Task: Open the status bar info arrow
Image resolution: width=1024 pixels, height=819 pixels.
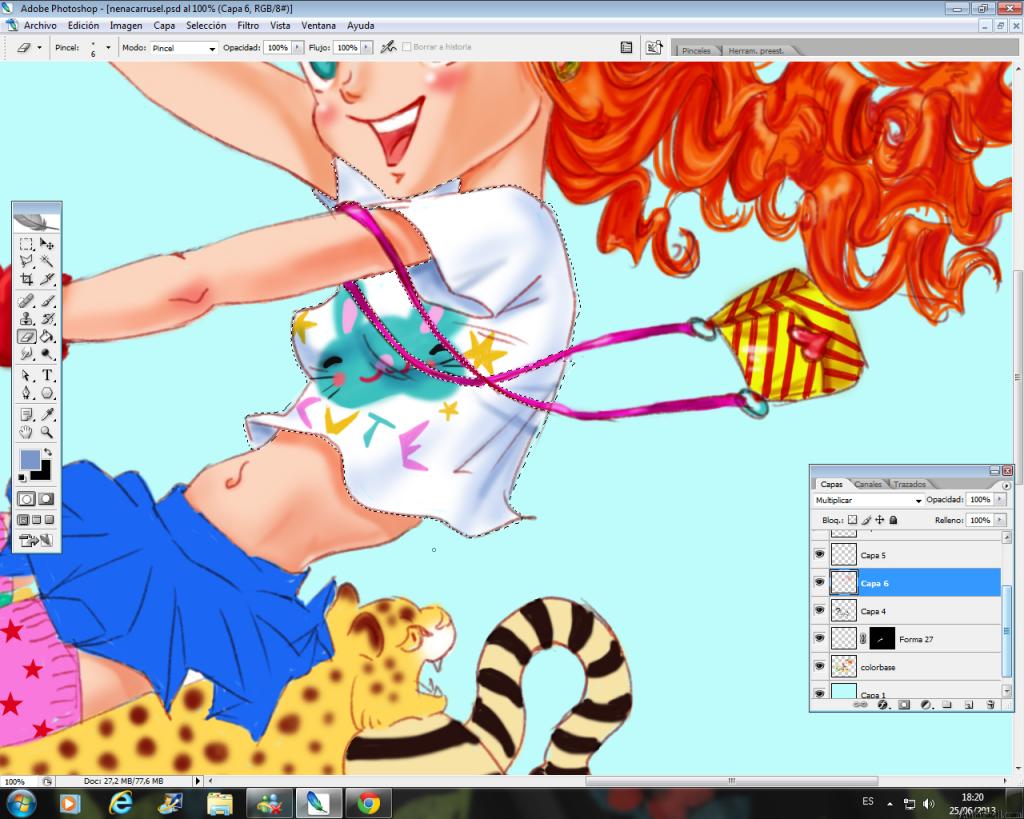Action: click(198, 780)
